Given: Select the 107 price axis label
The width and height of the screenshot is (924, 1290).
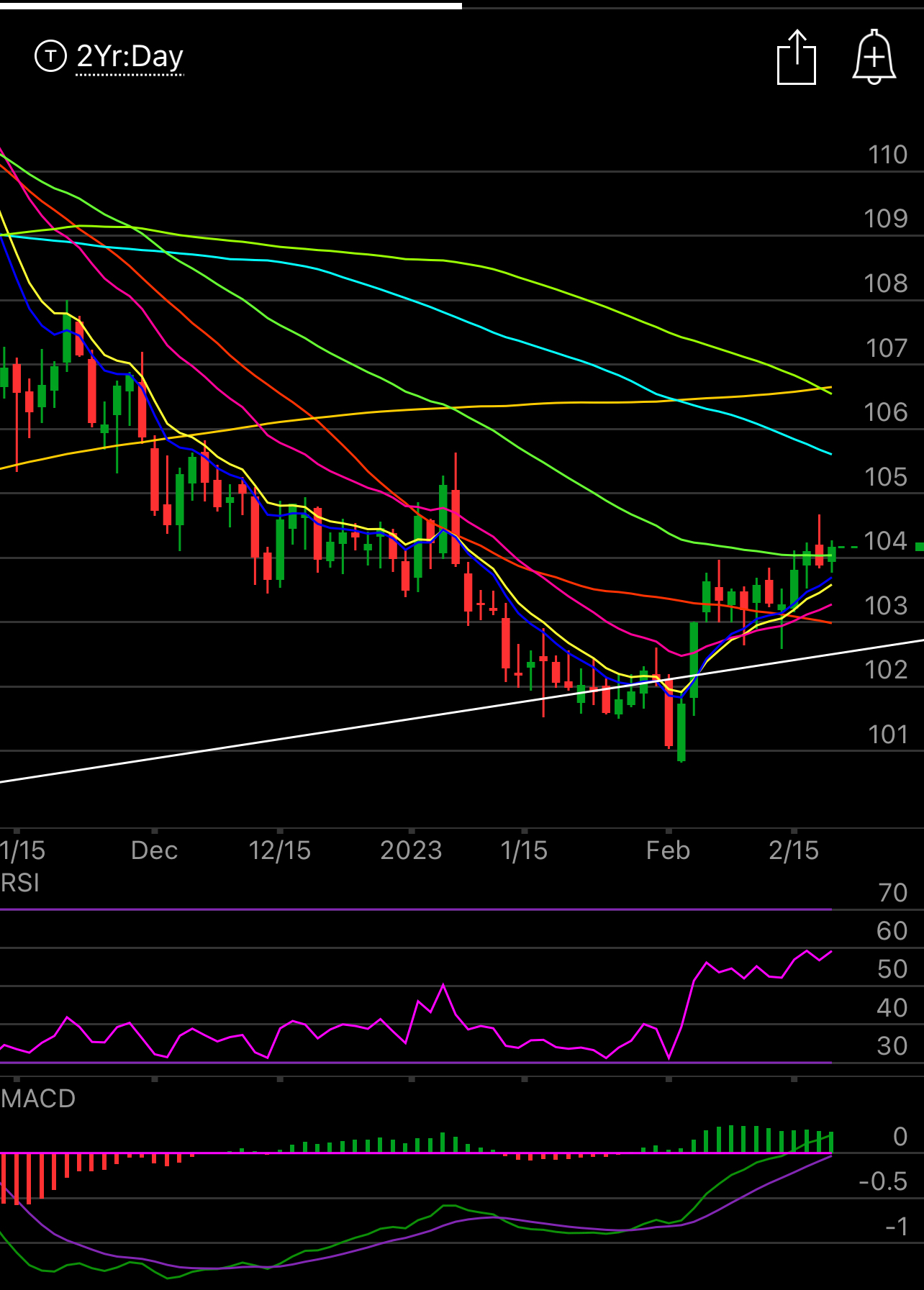Looking at the screenshot, I should 887,348.
